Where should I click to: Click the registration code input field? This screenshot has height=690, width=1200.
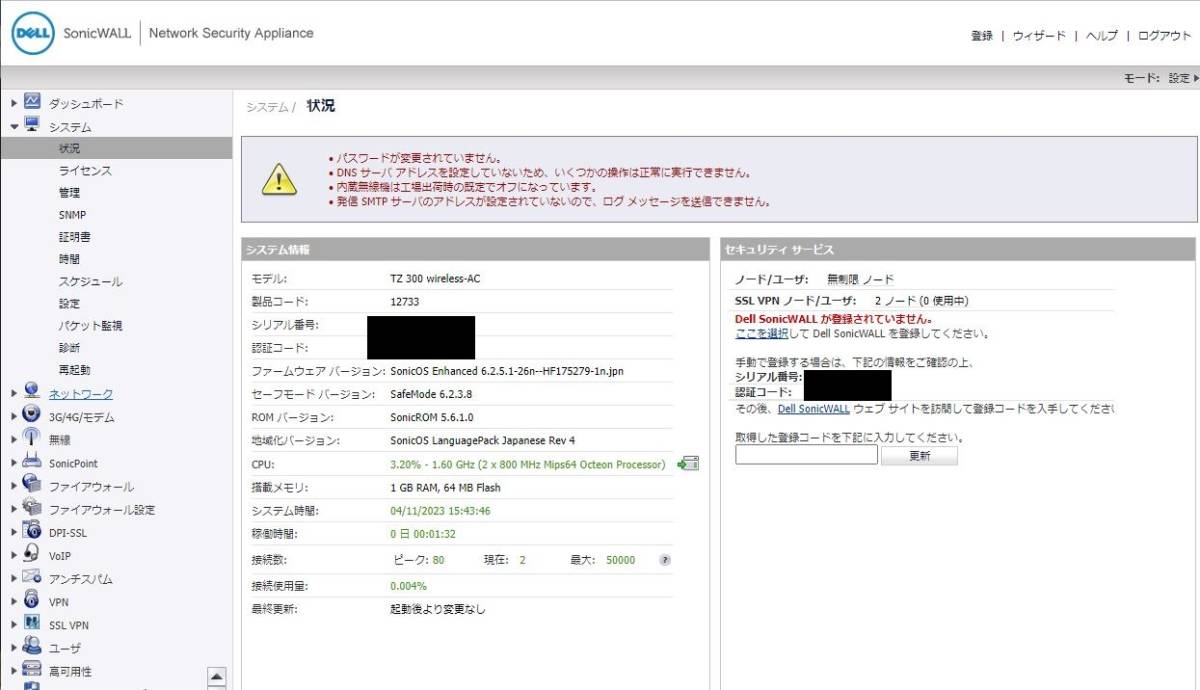pos(806,455)
